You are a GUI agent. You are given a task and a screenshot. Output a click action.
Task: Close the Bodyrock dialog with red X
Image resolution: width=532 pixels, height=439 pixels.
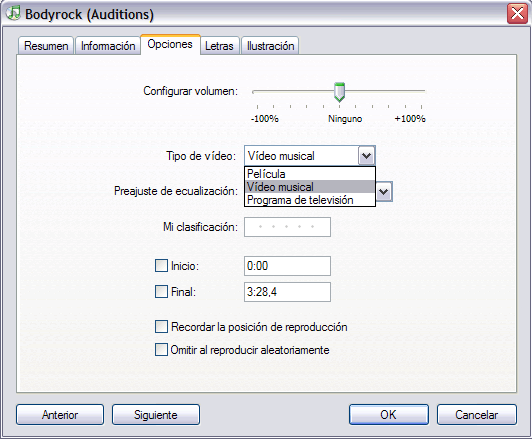tap(517, 14)
